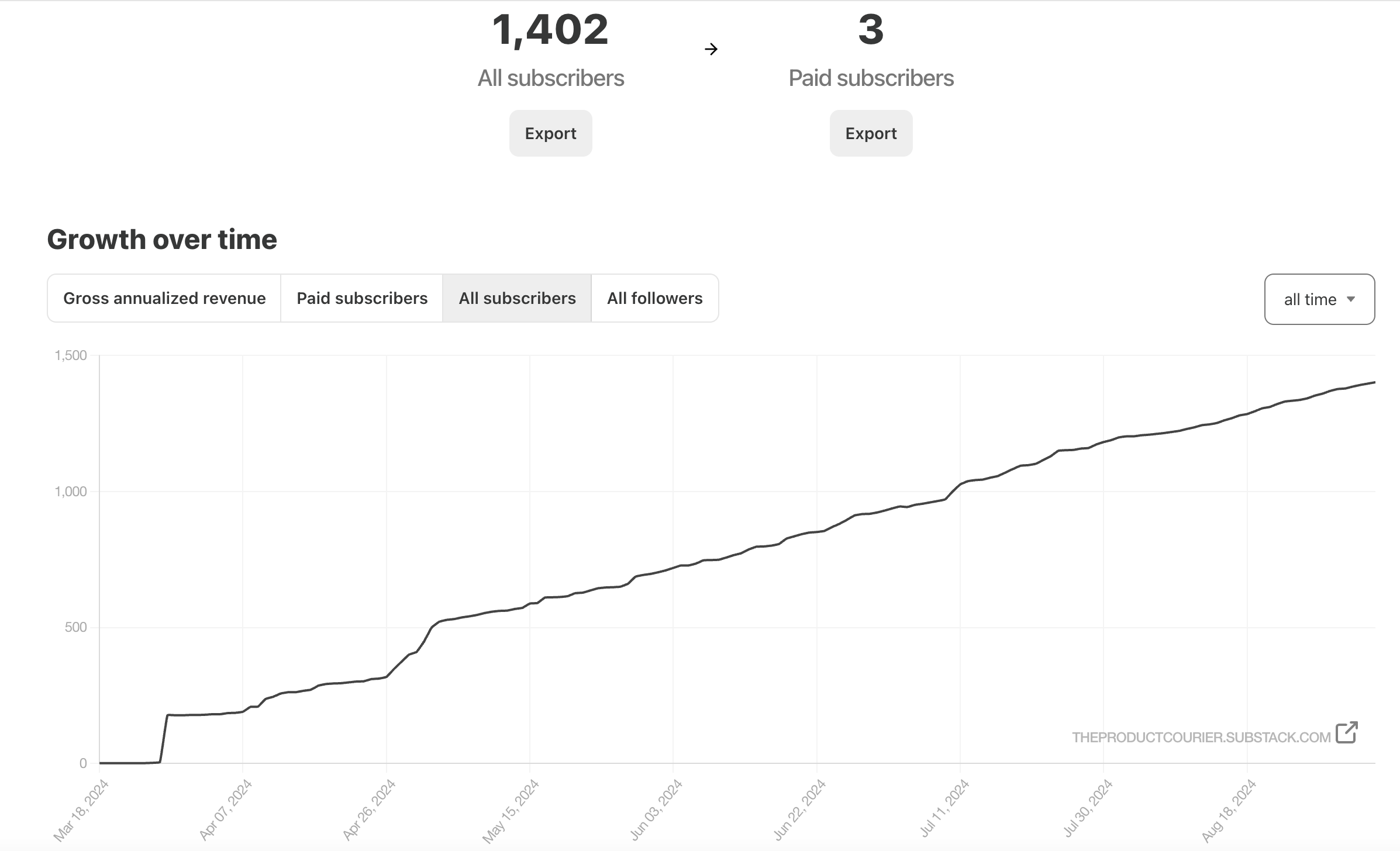Select the 'All subscribers' chart tab
Screen dimensions: 1400x851
[x=517, y=298]
